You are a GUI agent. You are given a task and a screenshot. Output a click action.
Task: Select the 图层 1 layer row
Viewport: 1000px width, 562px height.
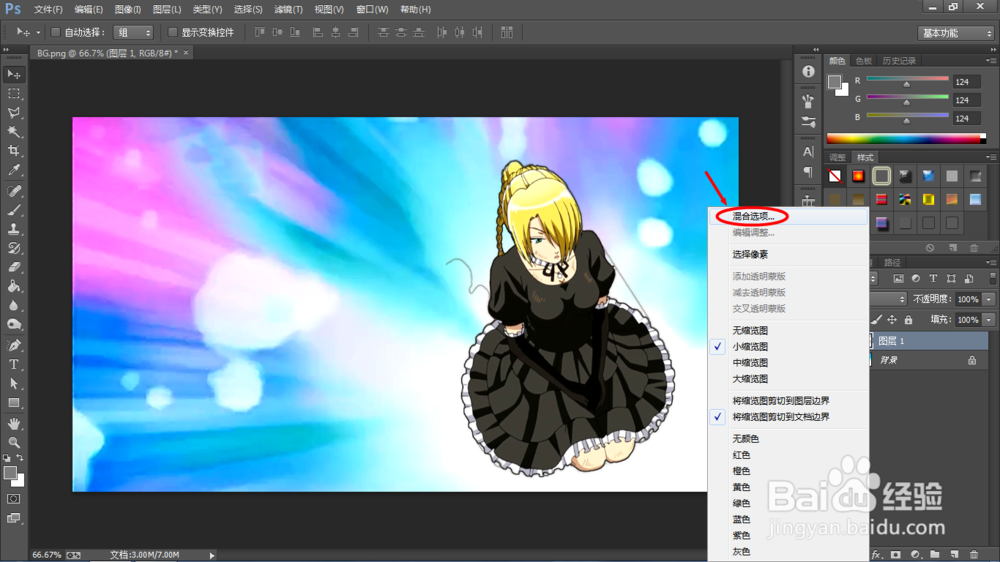tap(929, 341)
